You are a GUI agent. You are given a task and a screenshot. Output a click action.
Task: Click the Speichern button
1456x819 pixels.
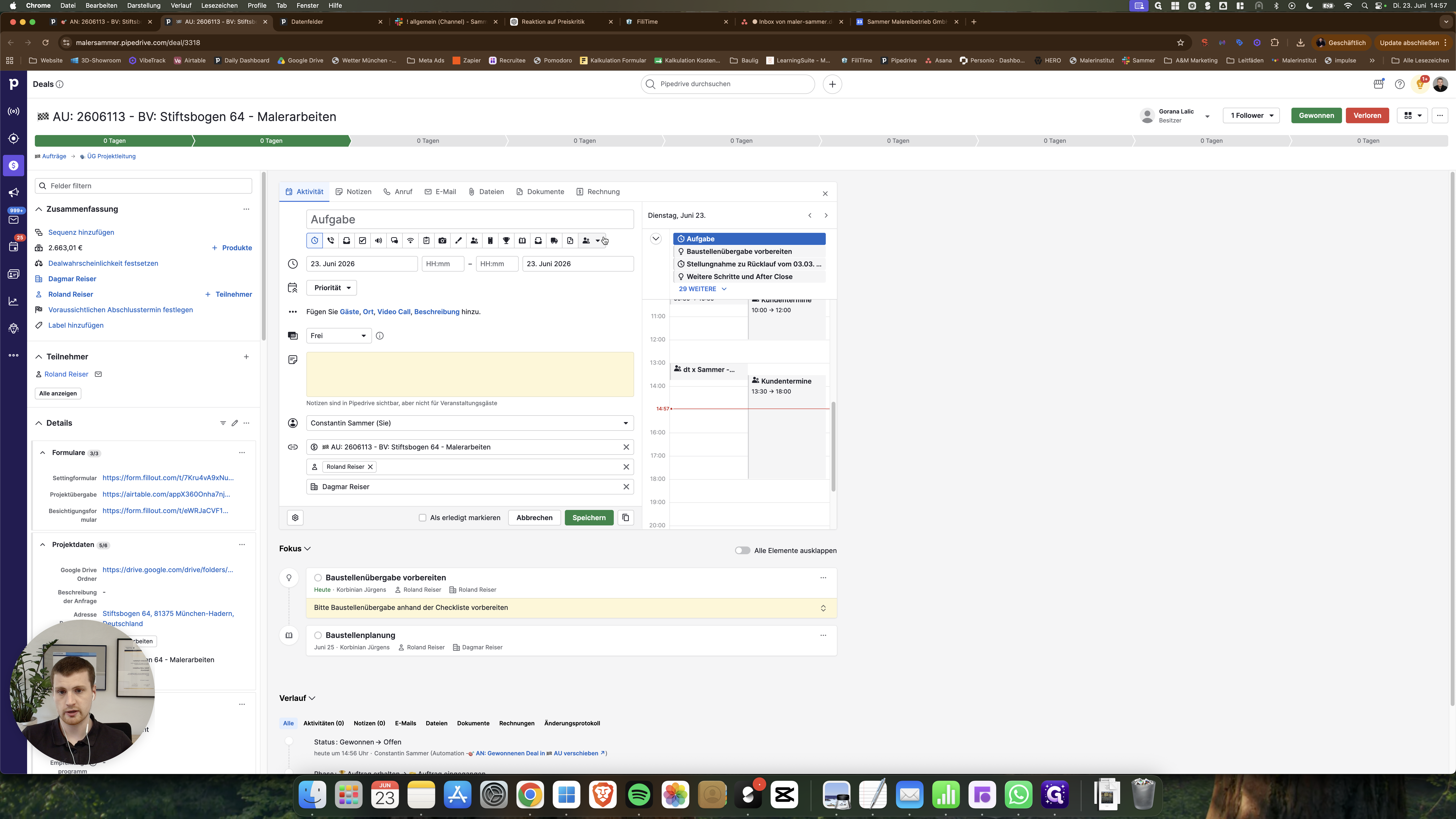[x=588, y=518]
